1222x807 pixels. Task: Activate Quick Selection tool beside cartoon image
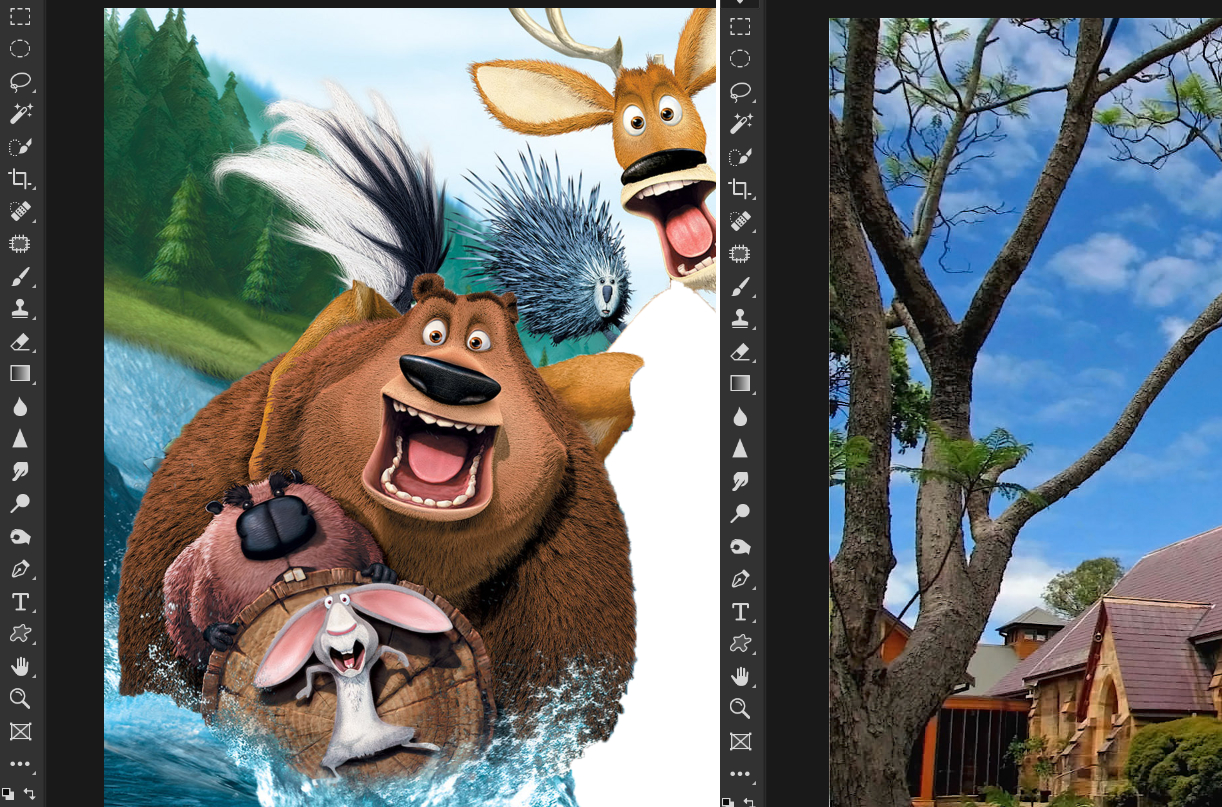pyautogui.click(x=20, y=147)
